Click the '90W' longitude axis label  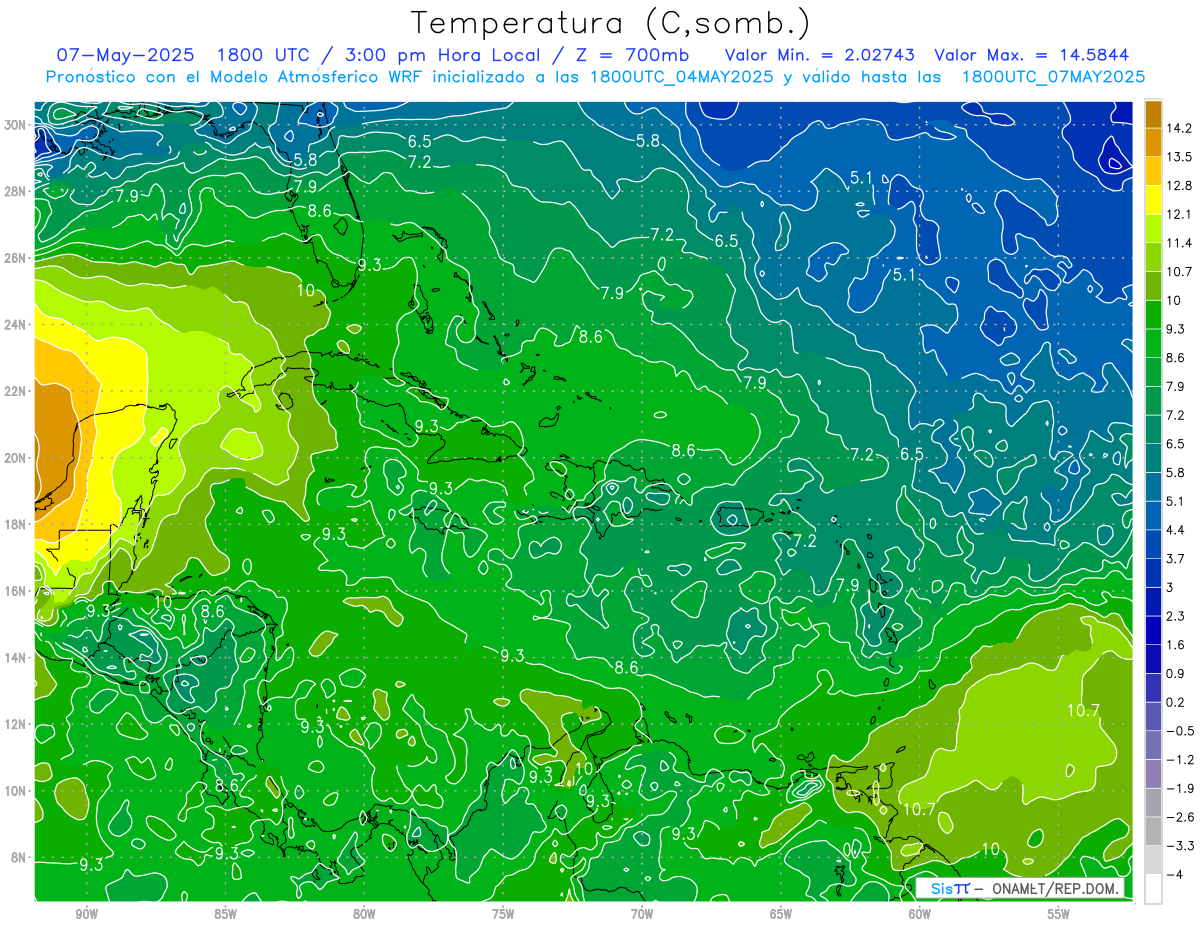tap(86, 914)
